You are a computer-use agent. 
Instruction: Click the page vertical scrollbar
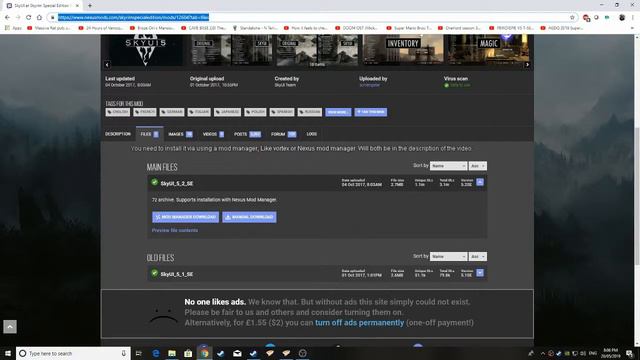(637, 196)
